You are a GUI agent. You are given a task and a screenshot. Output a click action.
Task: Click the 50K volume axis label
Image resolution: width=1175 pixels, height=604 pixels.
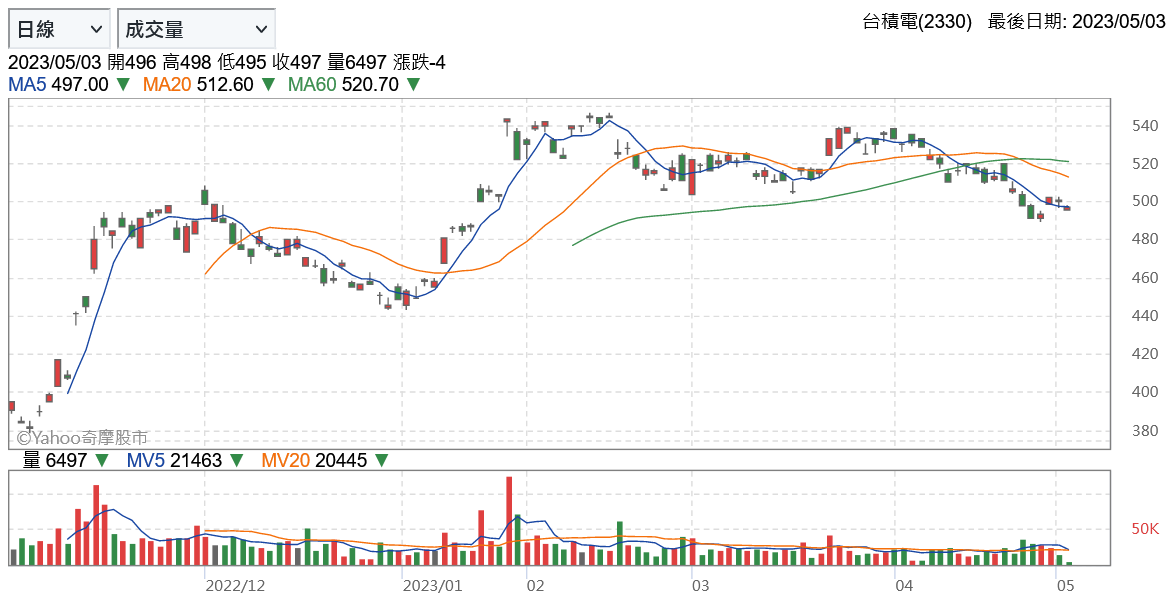[1145, 529]
